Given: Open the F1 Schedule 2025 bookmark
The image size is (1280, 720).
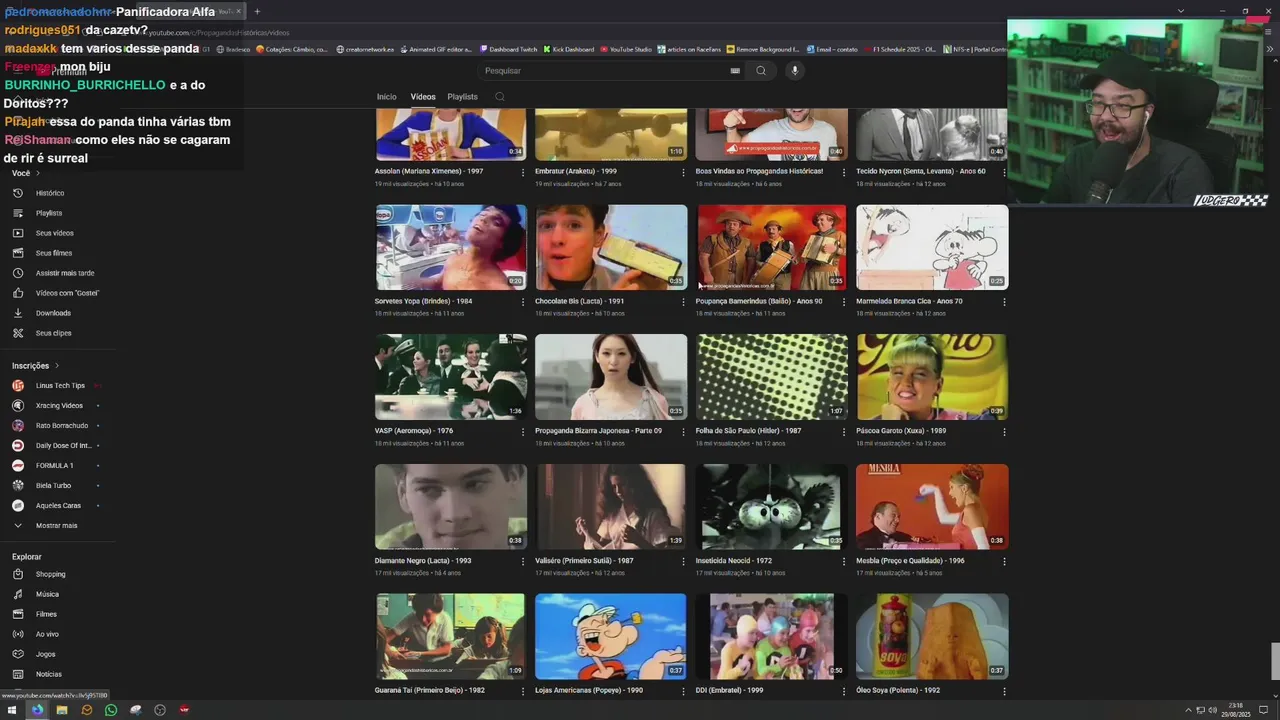Looking at the screenshot, I should tap(899, 49).
